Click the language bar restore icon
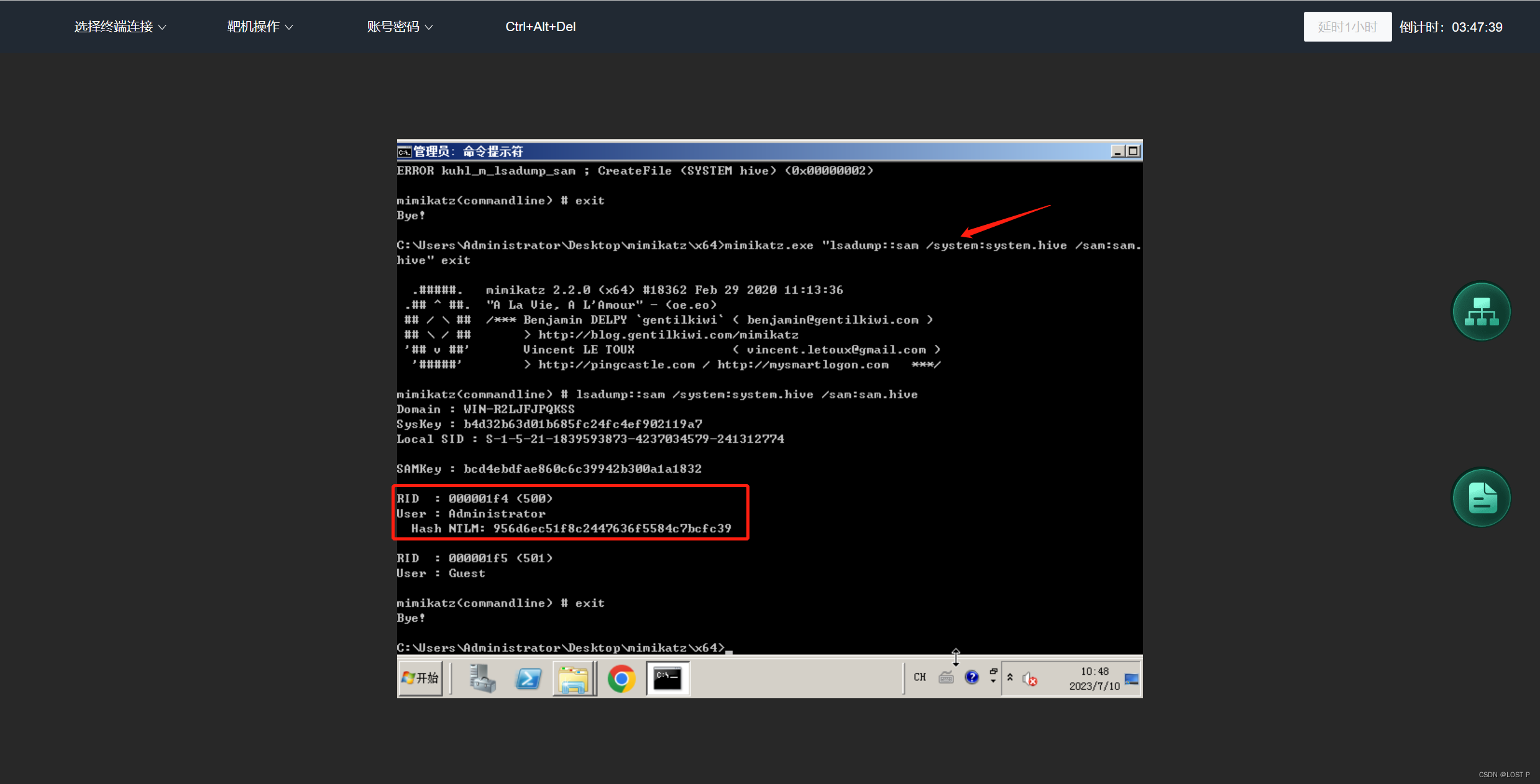The height and width of the screenshot is (784, 1540). (x=994, y=671)
